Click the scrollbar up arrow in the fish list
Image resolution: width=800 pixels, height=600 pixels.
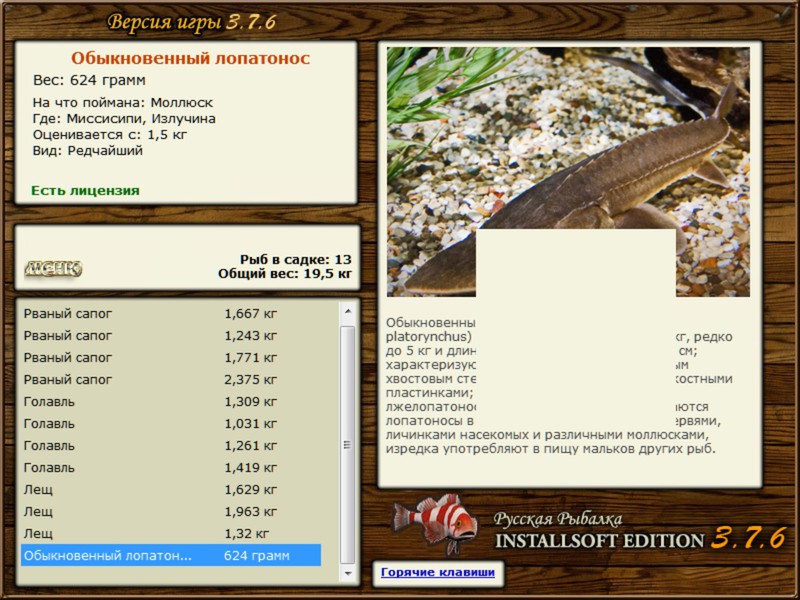tap(348, 311)
